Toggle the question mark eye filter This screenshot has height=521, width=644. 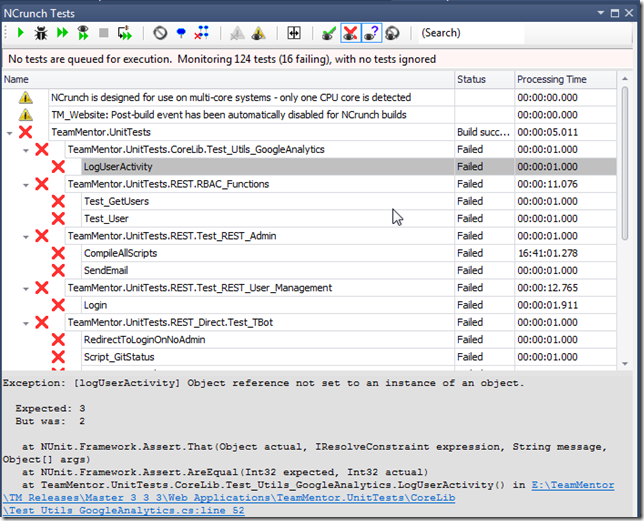coord(371,33)
